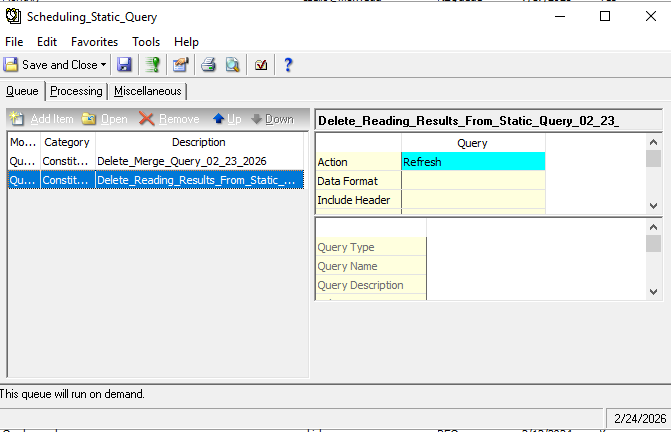671x432 pixels.
Task: Click the Mo... column header
Action: point(24,142)
